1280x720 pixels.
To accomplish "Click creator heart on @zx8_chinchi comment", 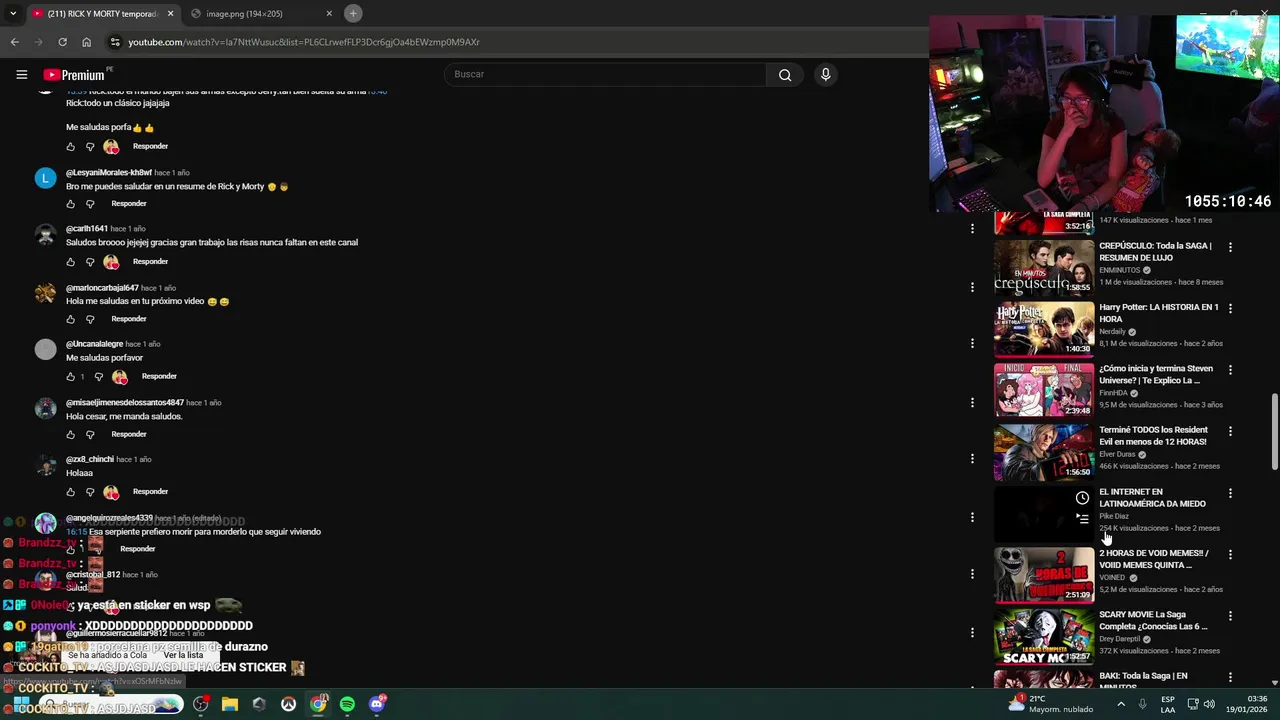I will (111, 492).
